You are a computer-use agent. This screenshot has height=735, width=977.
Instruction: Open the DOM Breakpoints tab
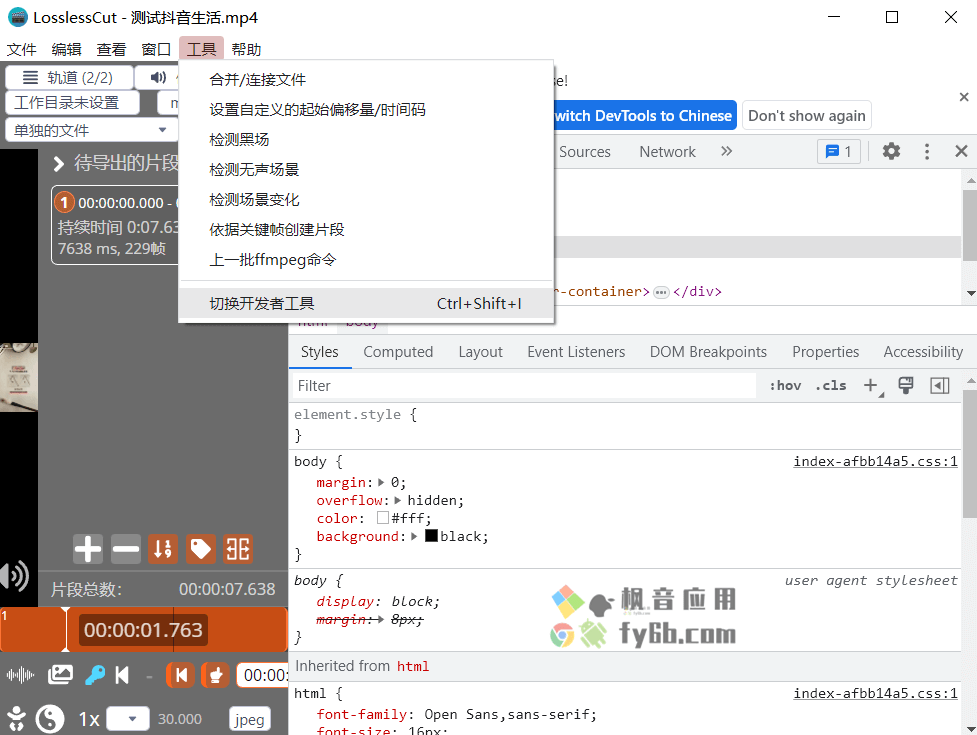[708, 352]
